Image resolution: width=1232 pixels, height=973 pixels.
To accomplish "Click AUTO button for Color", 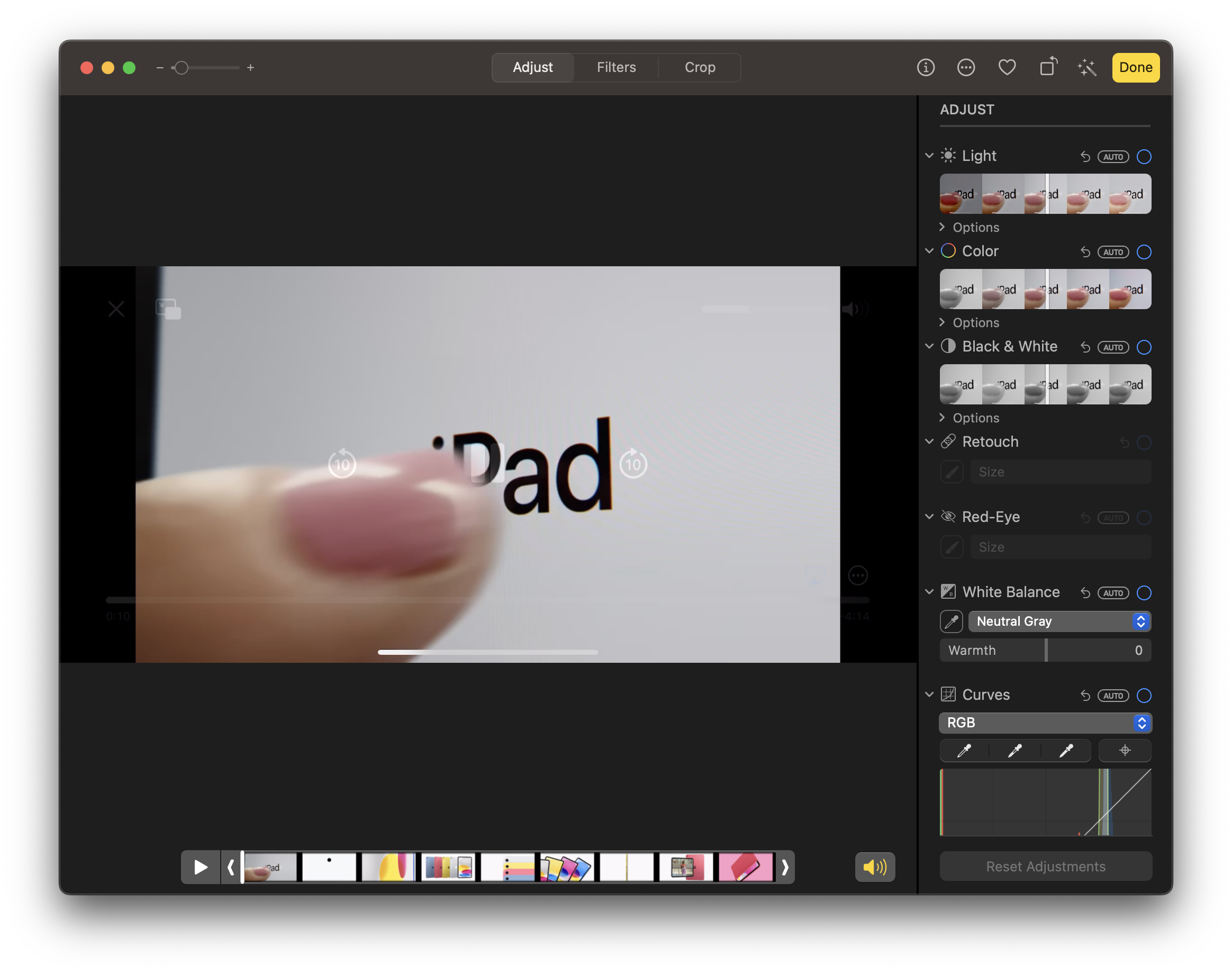I will click(1113, 253).
